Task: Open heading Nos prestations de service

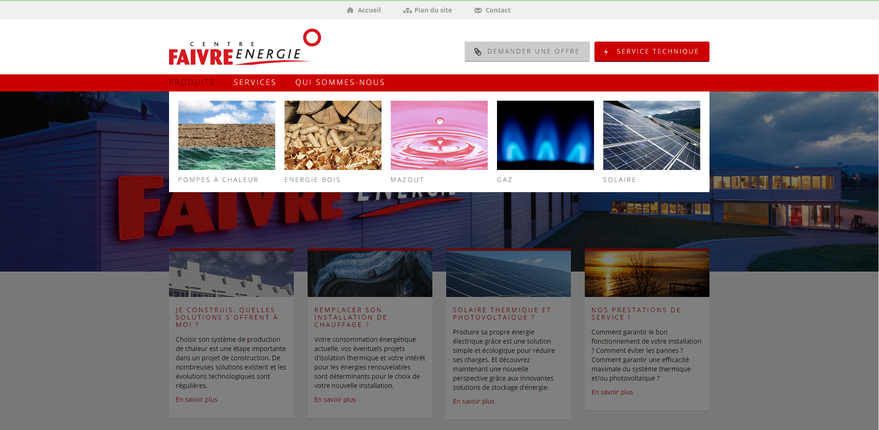Action: point(636,313)
